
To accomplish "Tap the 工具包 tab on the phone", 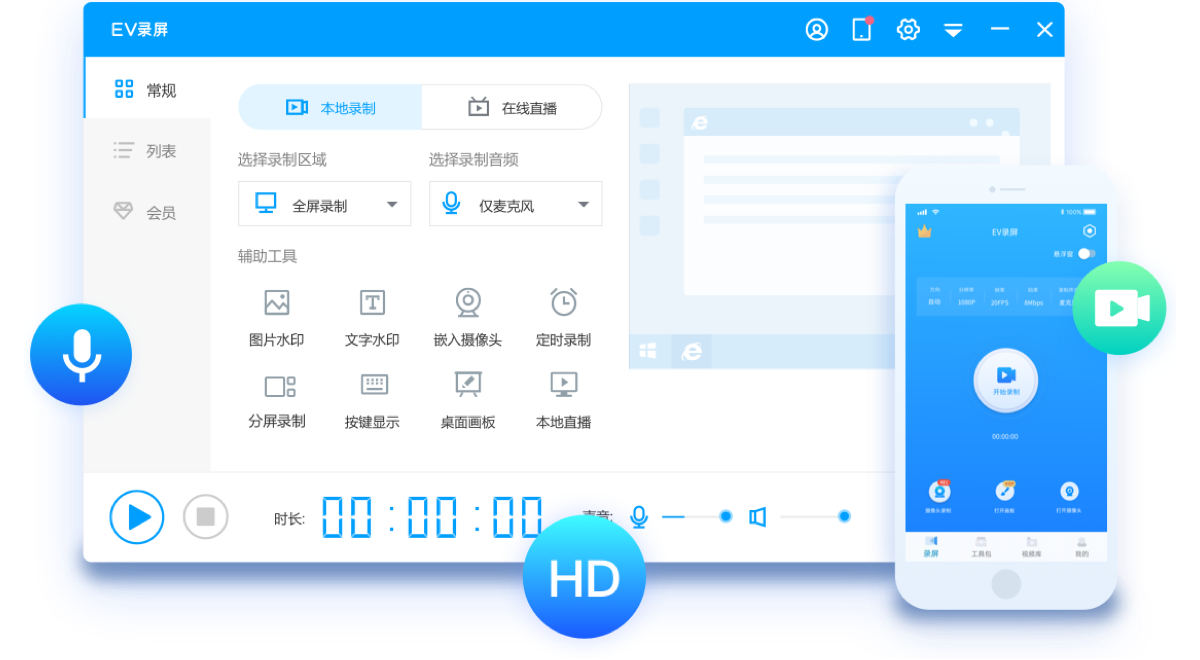I will pos(981,546).
